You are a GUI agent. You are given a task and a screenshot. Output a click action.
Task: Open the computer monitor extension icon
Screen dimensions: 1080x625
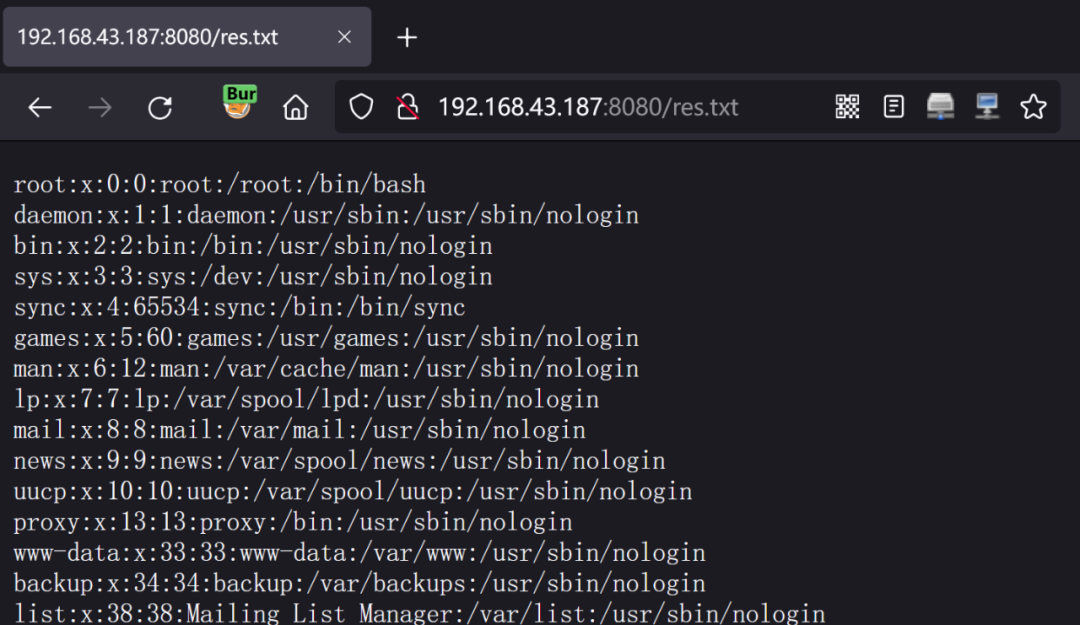(987, 107)
